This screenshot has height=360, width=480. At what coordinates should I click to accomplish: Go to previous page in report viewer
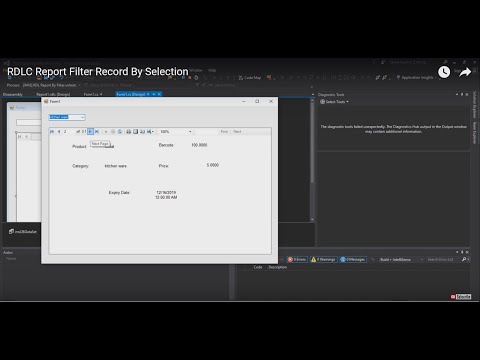(x=59, y=132)
